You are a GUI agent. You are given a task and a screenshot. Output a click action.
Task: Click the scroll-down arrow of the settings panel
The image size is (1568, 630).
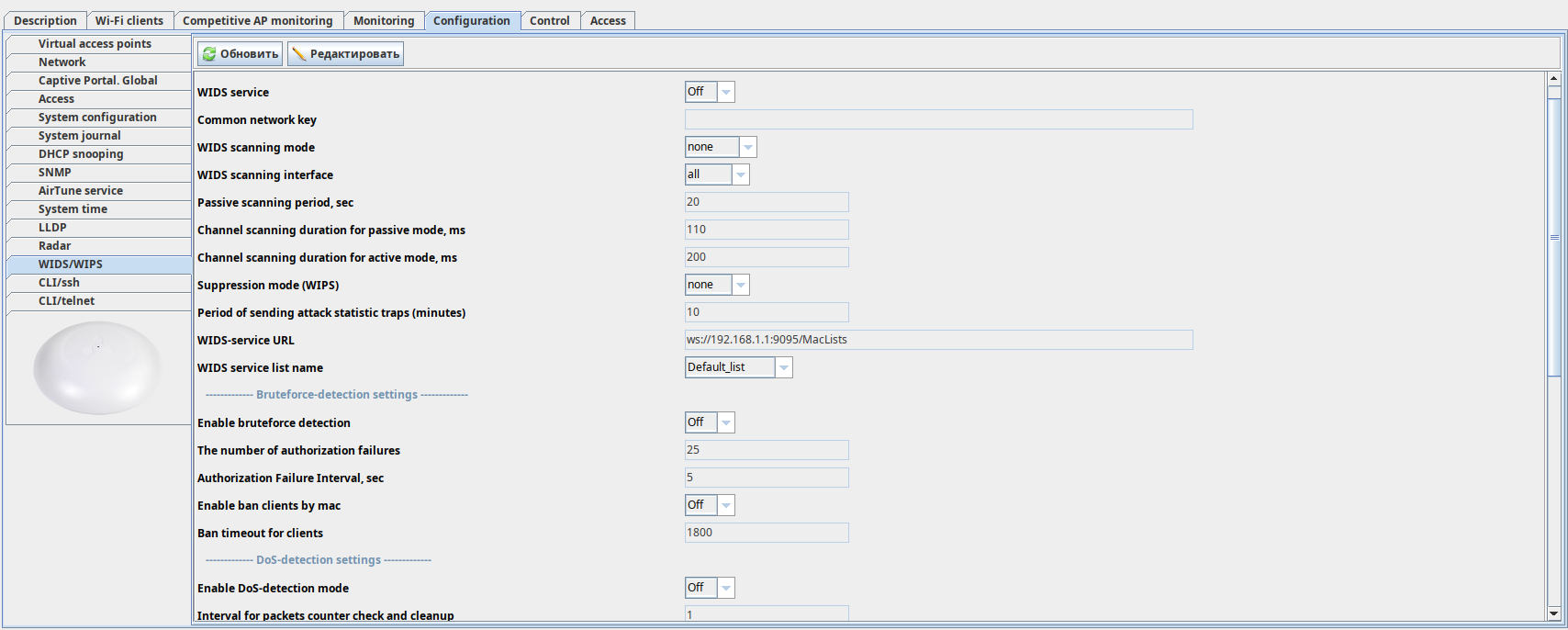tap(1553, 613)
